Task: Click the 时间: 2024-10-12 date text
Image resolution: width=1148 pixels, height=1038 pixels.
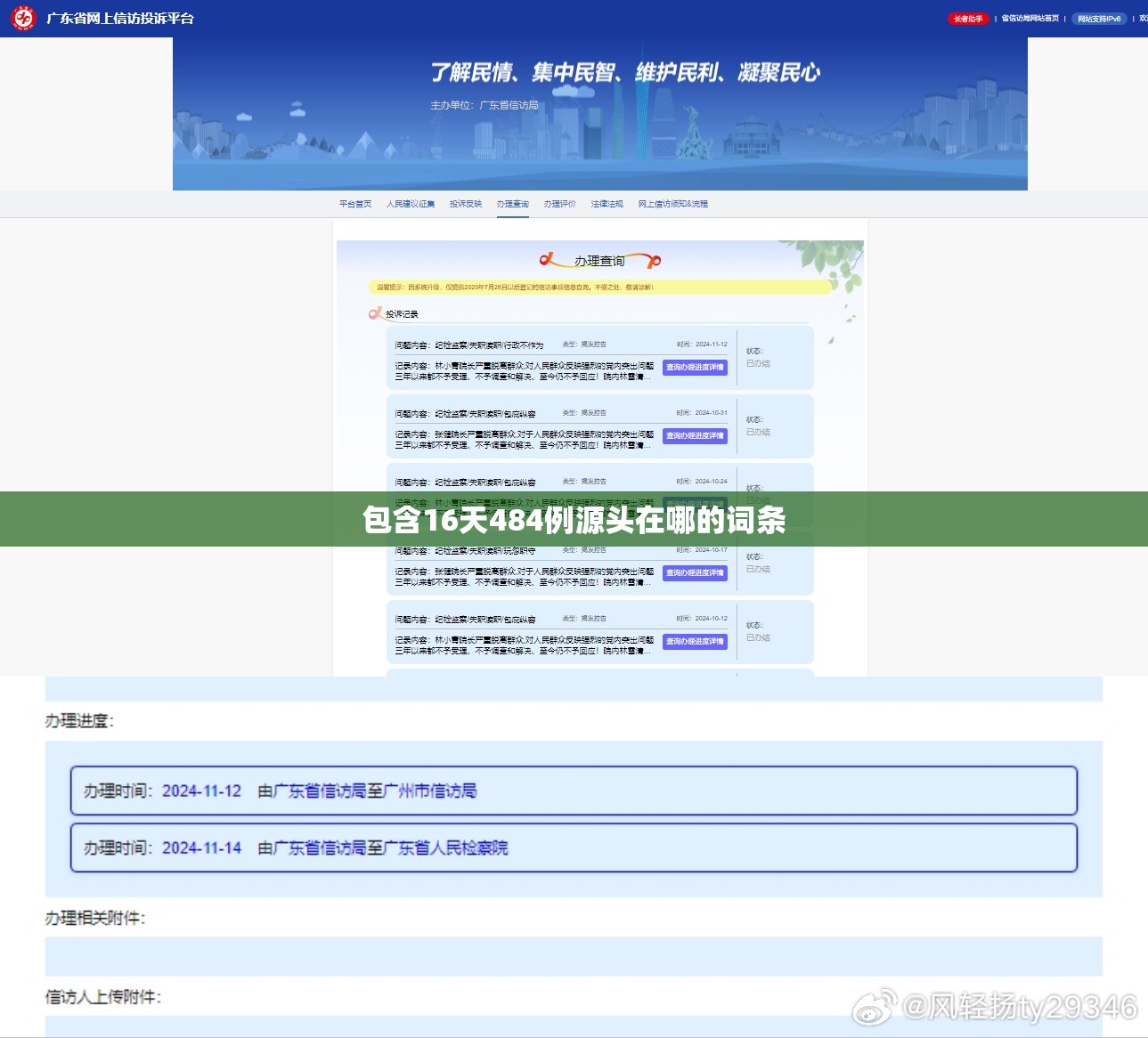Action: pos(702,619)
